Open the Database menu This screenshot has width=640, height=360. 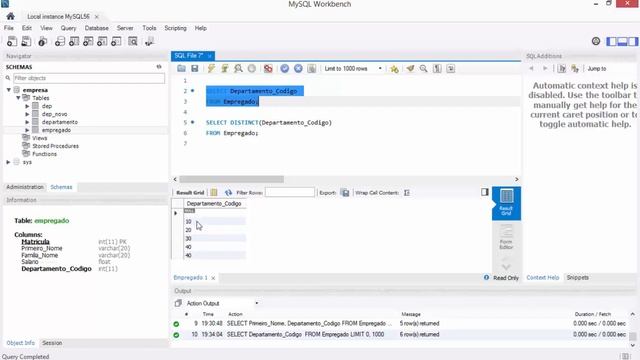pyautogui.click(x=97, y=28)
